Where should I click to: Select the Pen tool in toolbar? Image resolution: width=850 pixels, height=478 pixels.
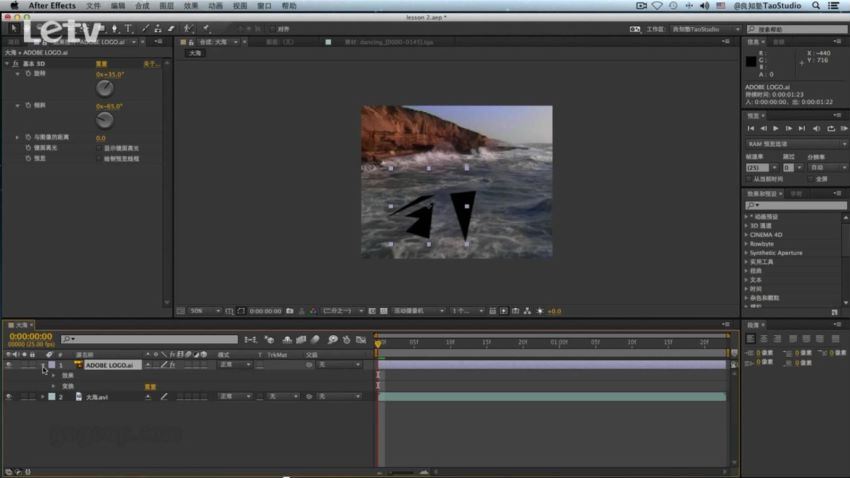point(114,28)
